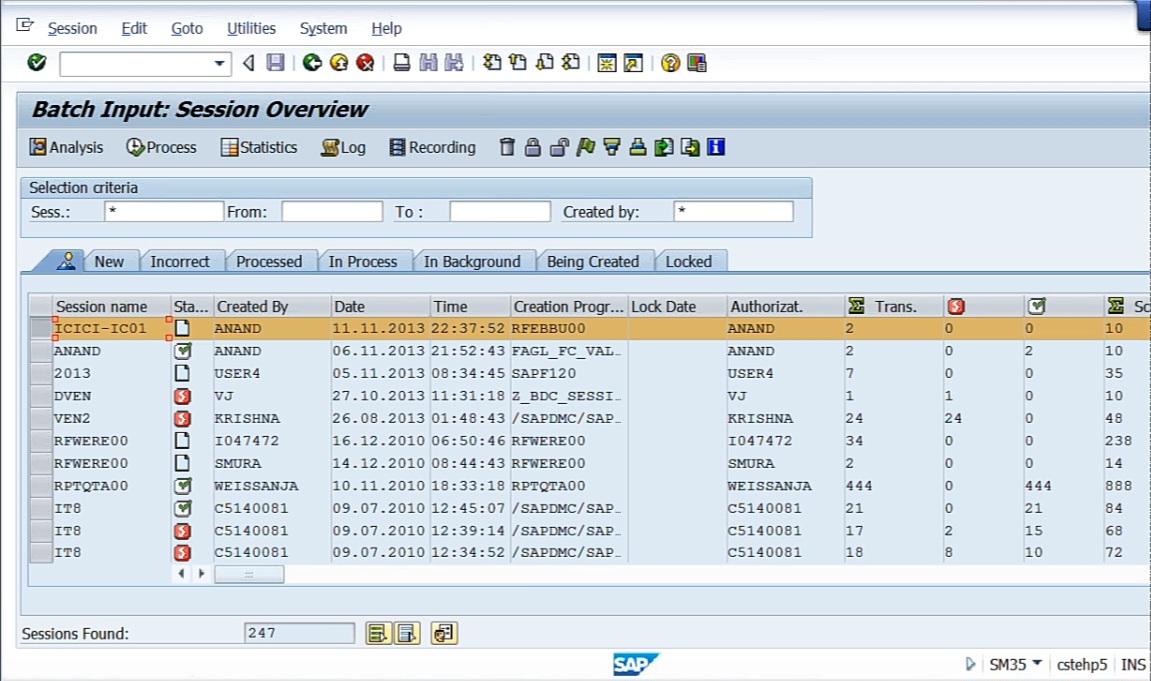The width and height of the screenshot is (1151, 681).
Task: Collapse the command field with triangle arrow
Action: point(249,63)
